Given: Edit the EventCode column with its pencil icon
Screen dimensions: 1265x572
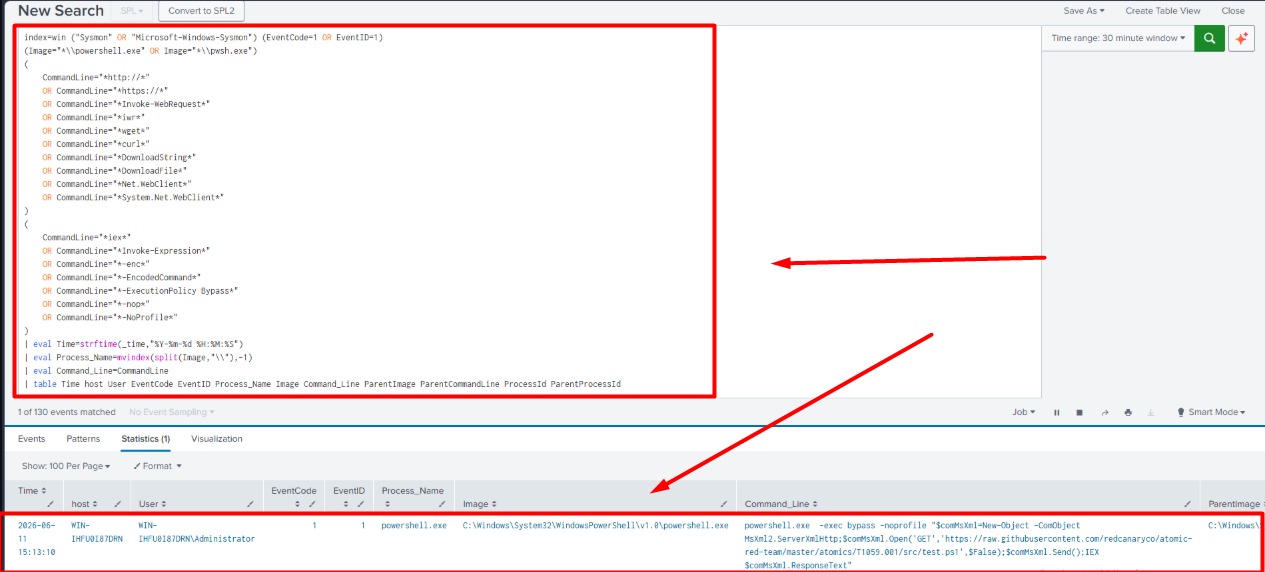Looking at the screenshot, I should [312, 503].
